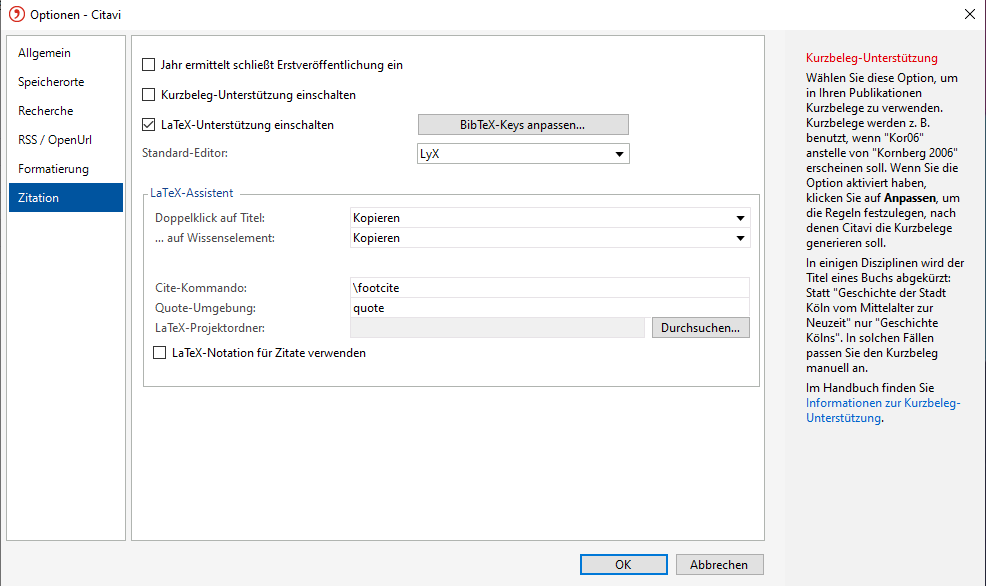Viewport: 986px width, 586px height.
Task: Confirm settings with the OK button
Action: coord(624,565)
